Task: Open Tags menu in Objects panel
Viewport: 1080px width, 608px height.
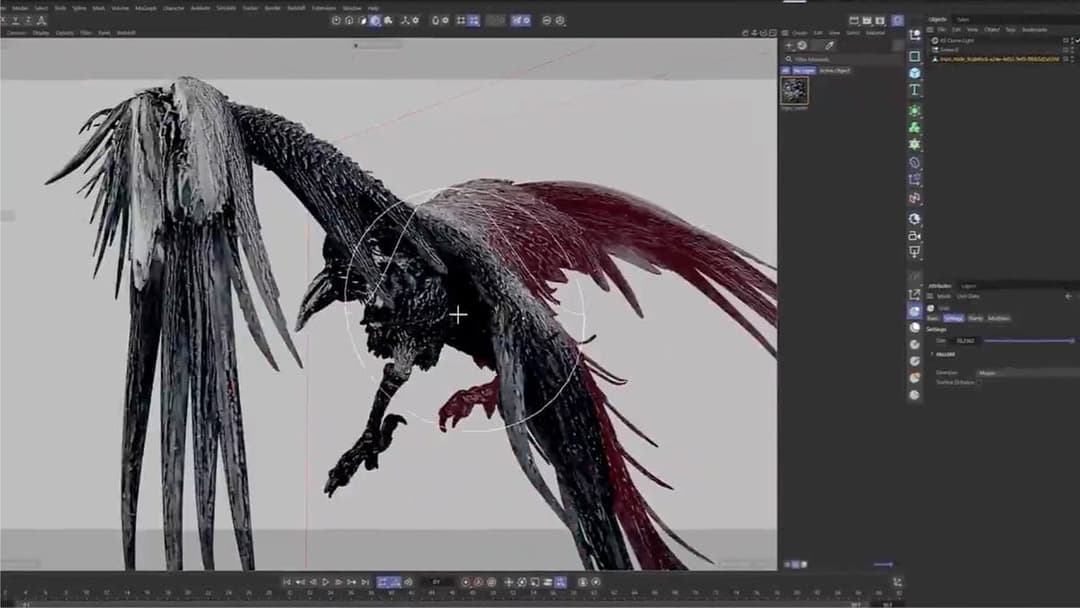Action: [x=1010, y=30]
